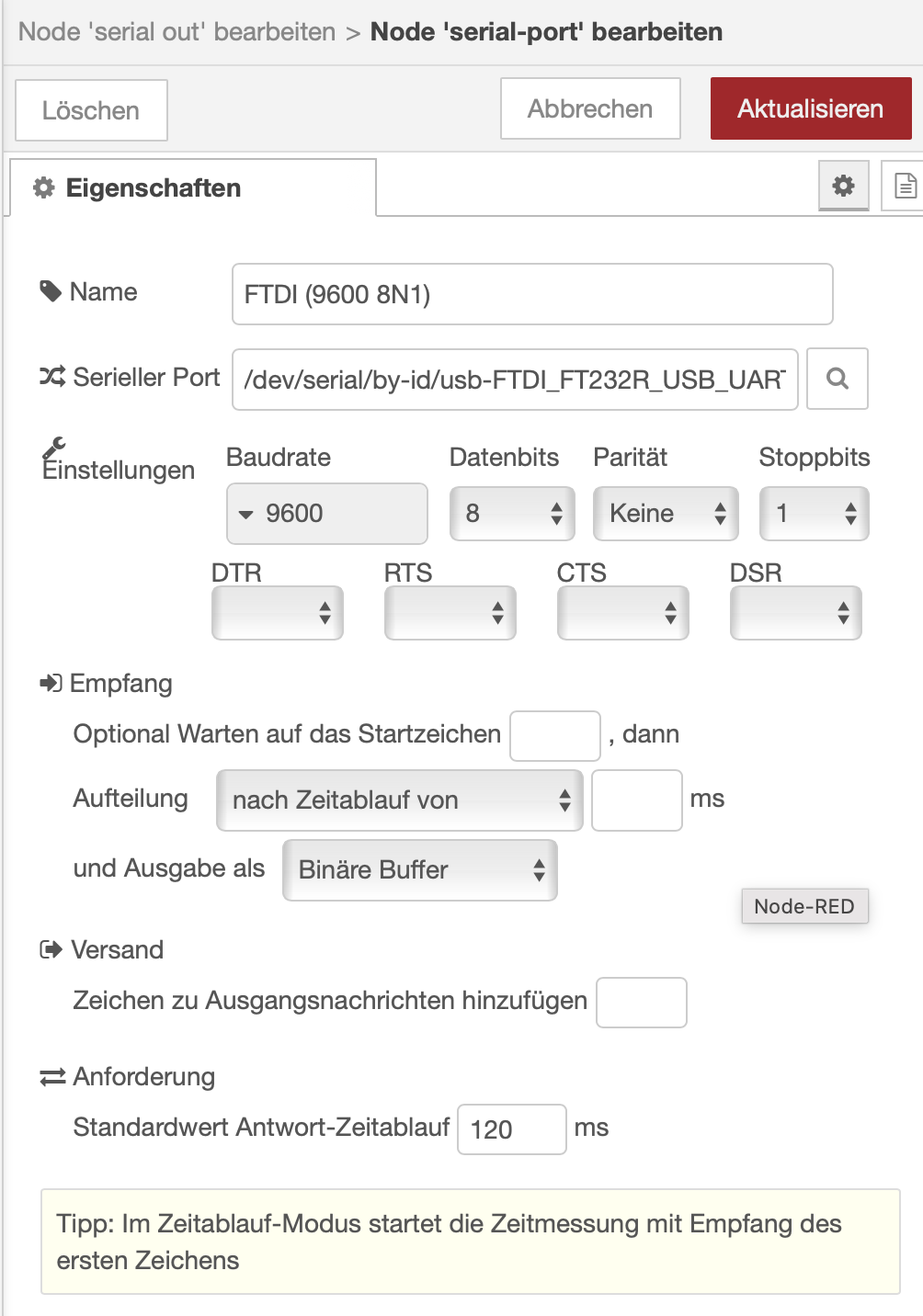The image size is (923, 1316).
Task: Open the Datenbits dropdown
Action: coord(512,514)
